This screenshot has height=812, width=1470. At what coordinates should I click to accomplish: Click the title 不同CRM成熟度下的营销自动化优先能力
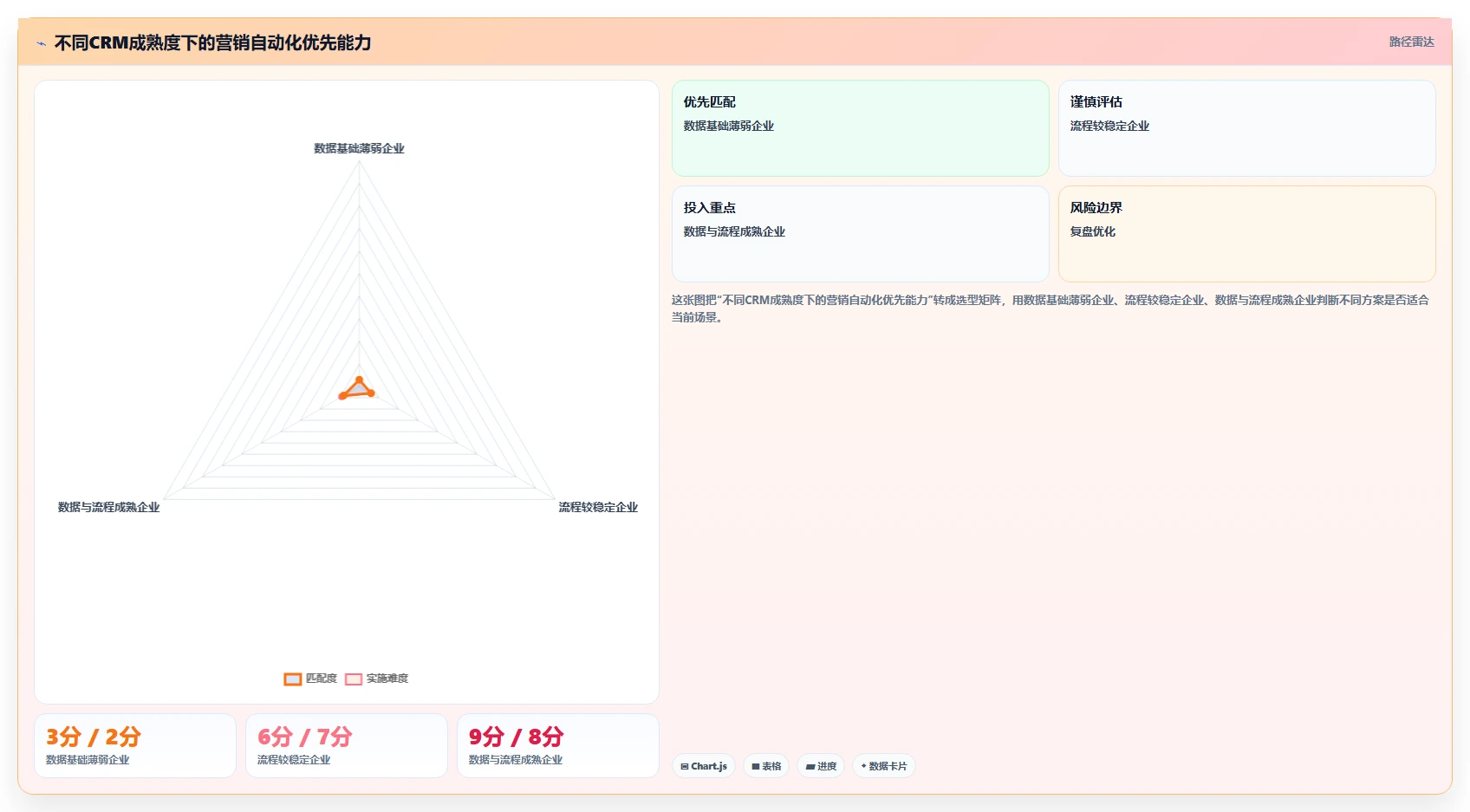pos(212,42)
